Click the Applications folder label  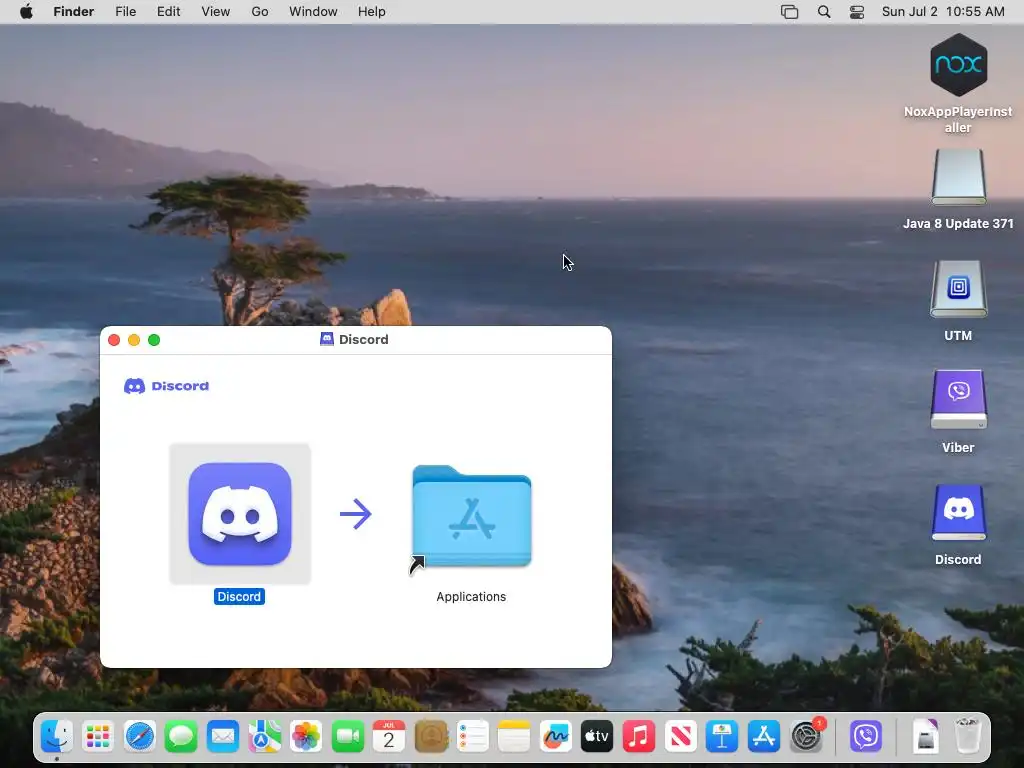point(471,596)
